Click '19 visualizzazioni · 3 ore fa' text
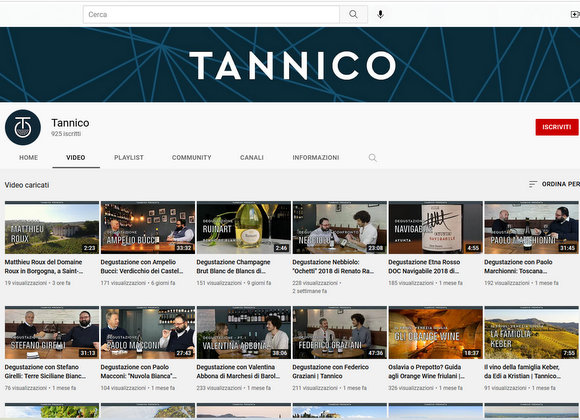580x420 pixels. pyautogui.click(x=37, y=283)
